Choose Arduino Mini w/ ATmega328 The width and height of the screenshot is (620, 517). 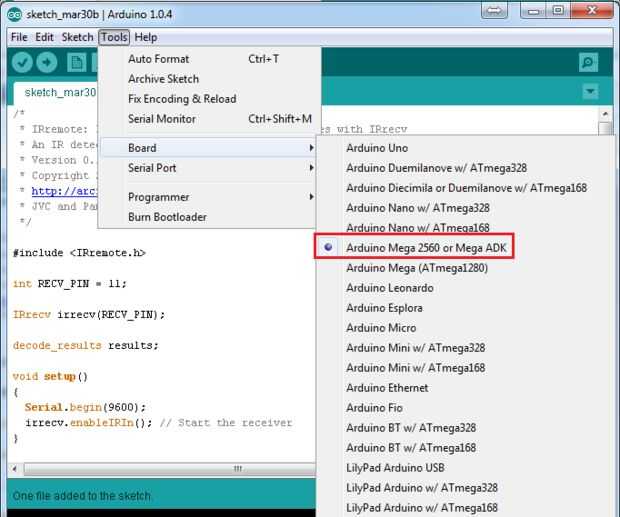click(x=466, y=348)
